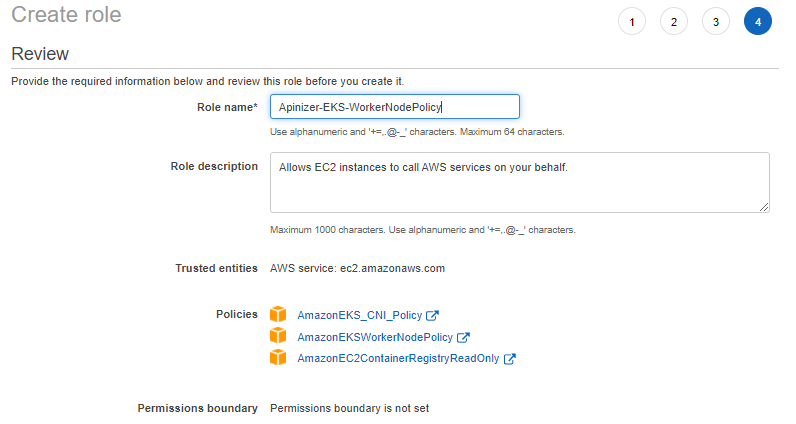The height and width of the screenshot is (424, 796).
Task: Click inside the Role description text area
Action: click(x=519, y=182)
